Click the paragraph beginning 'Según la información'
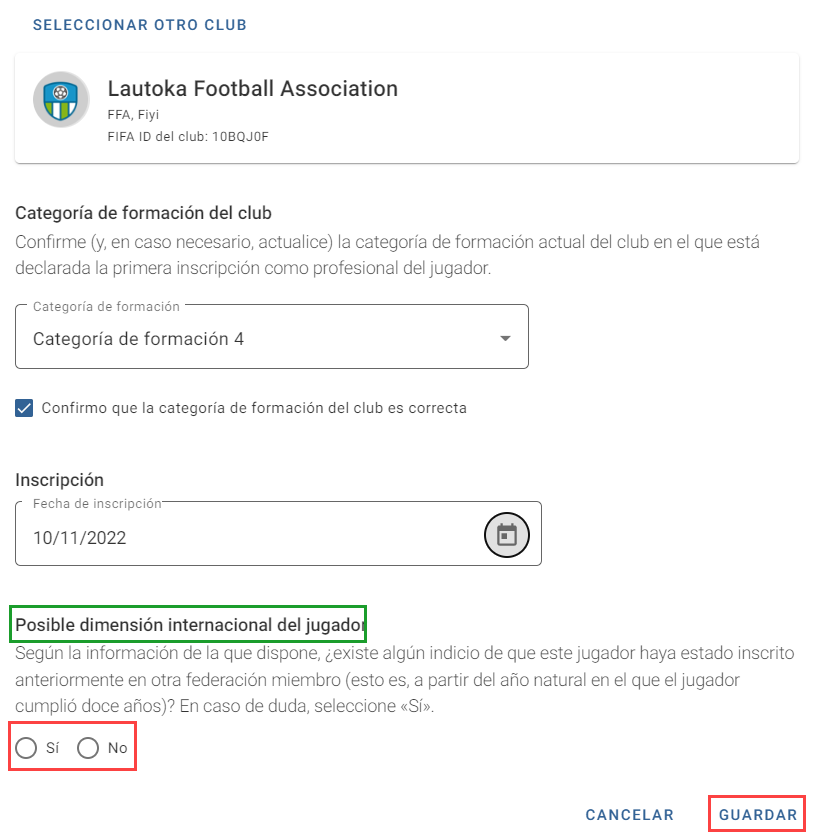This screenshot has width=820, height=838. pos(405,679)
